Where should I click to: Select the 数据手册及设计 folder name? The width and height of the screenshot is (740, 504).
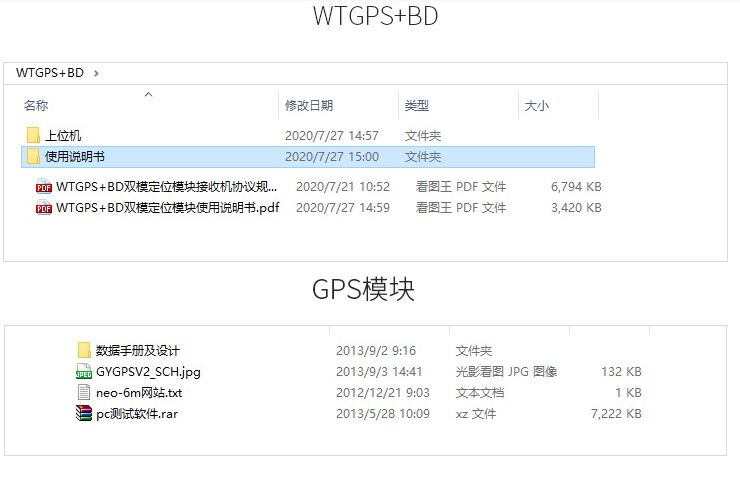137,351
